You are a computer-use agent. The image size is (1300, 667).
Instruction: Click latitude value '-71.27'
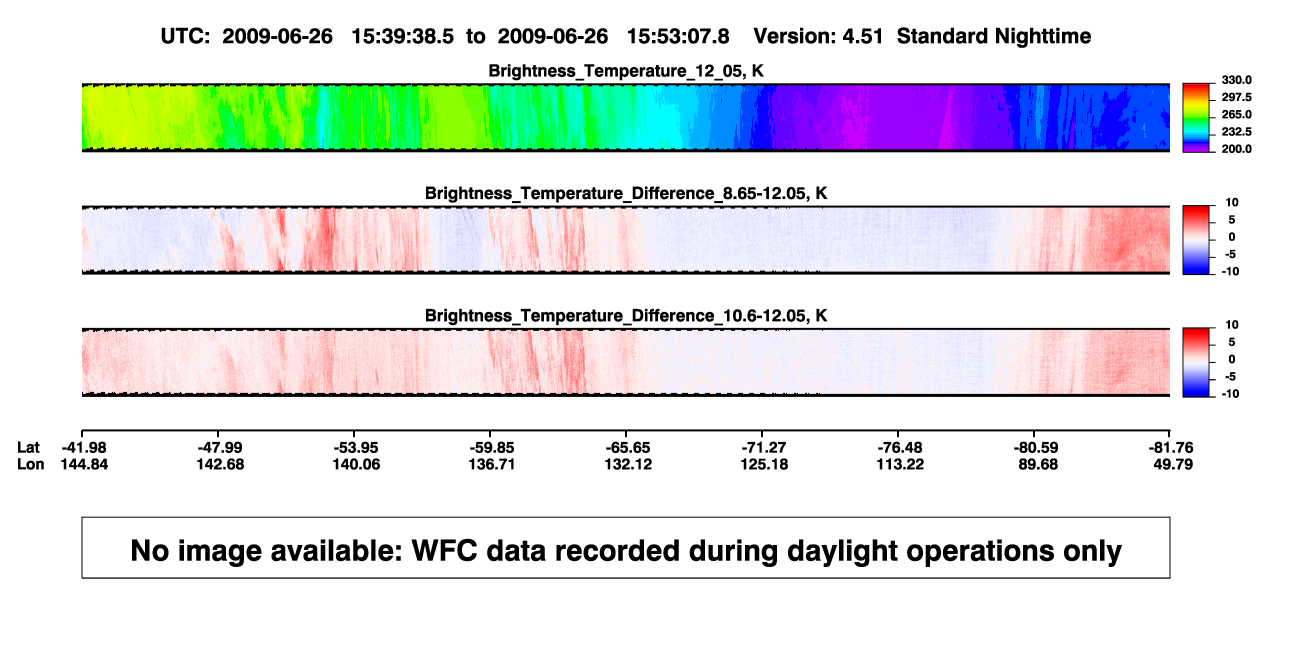(x=762, y=447)
